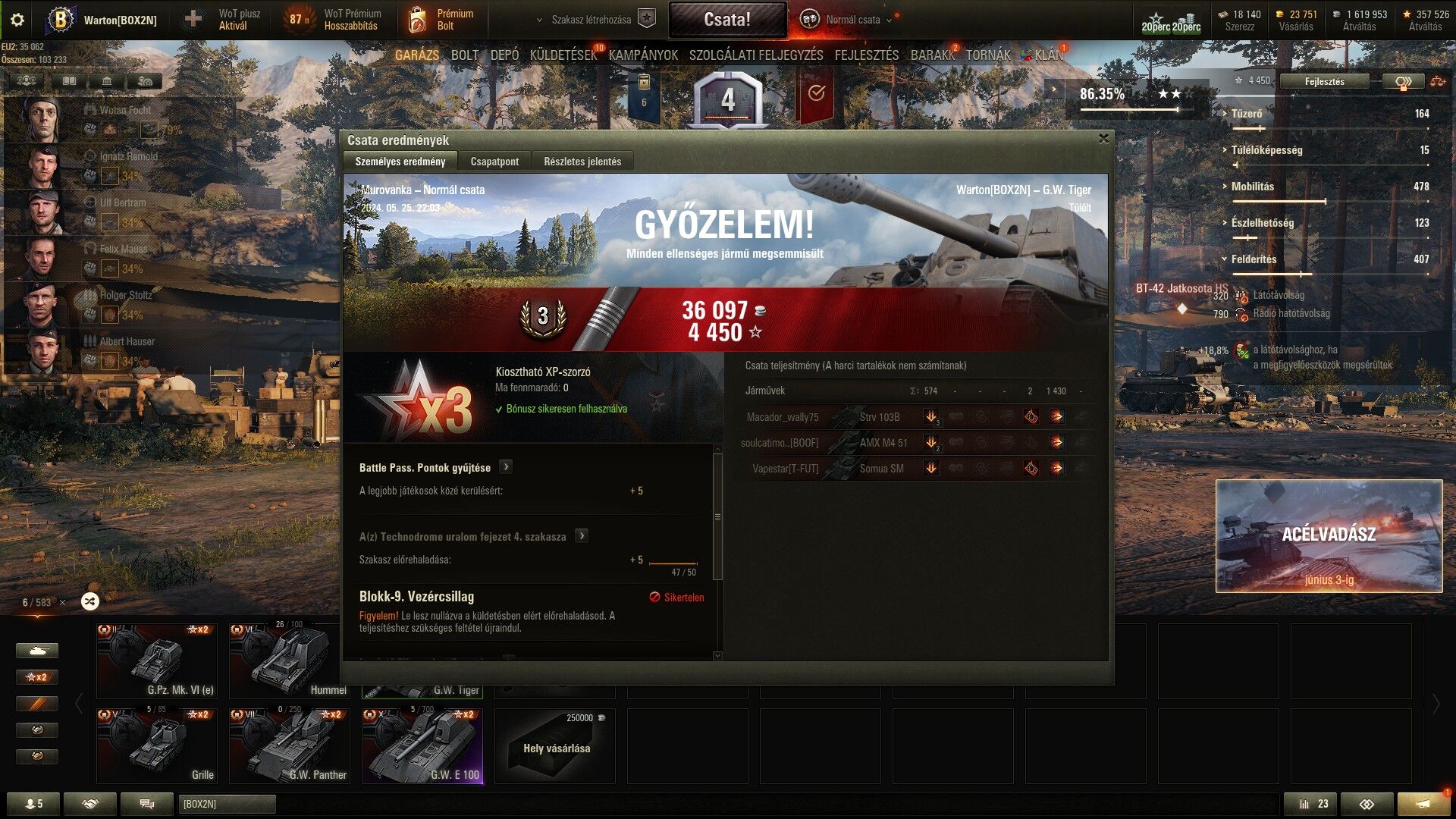
Task: Toggle the tank type filter in the carousel sidebar
Action: coord(36,651)
